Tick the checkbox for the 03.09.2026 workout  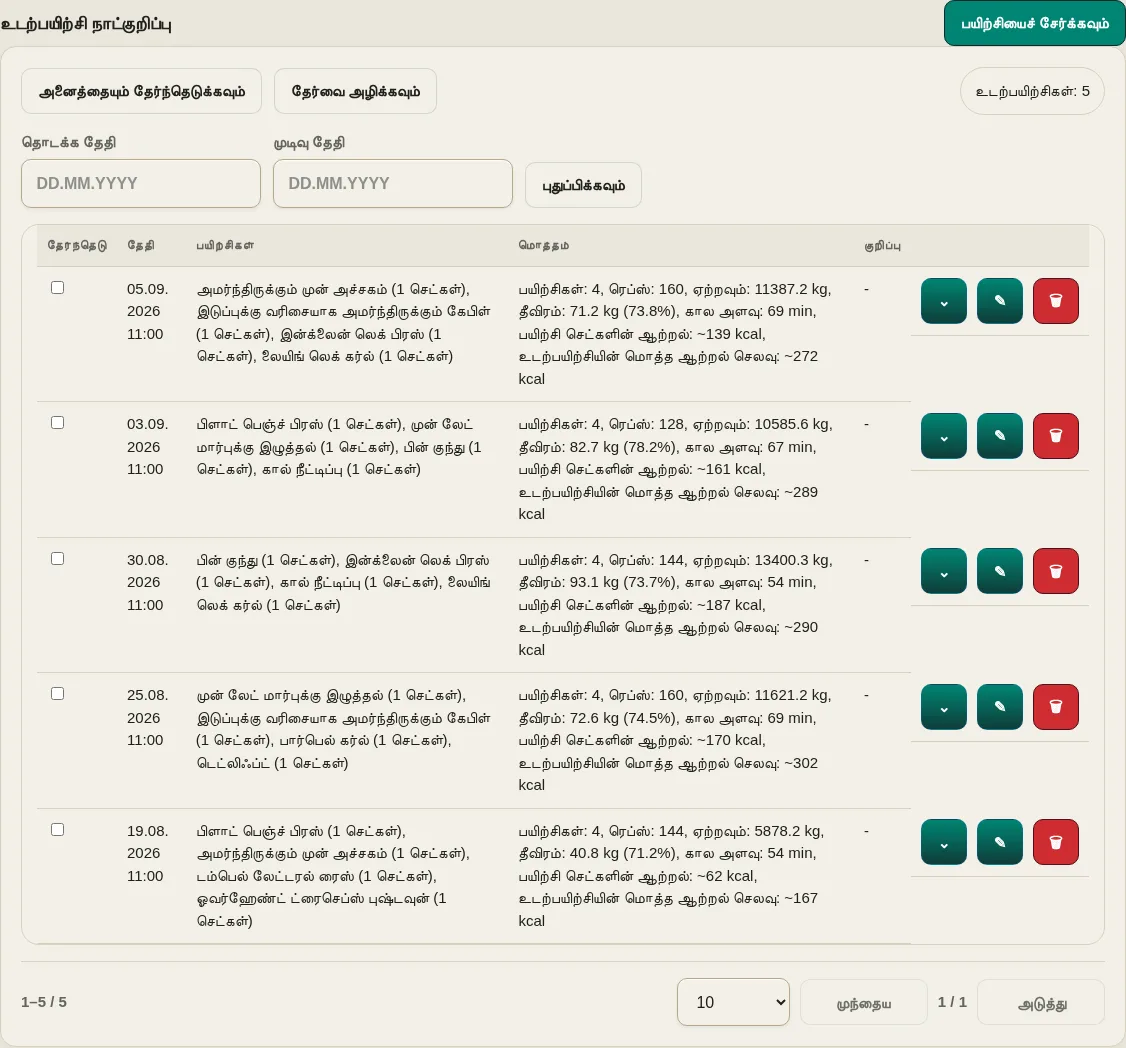tap(57, 422)
